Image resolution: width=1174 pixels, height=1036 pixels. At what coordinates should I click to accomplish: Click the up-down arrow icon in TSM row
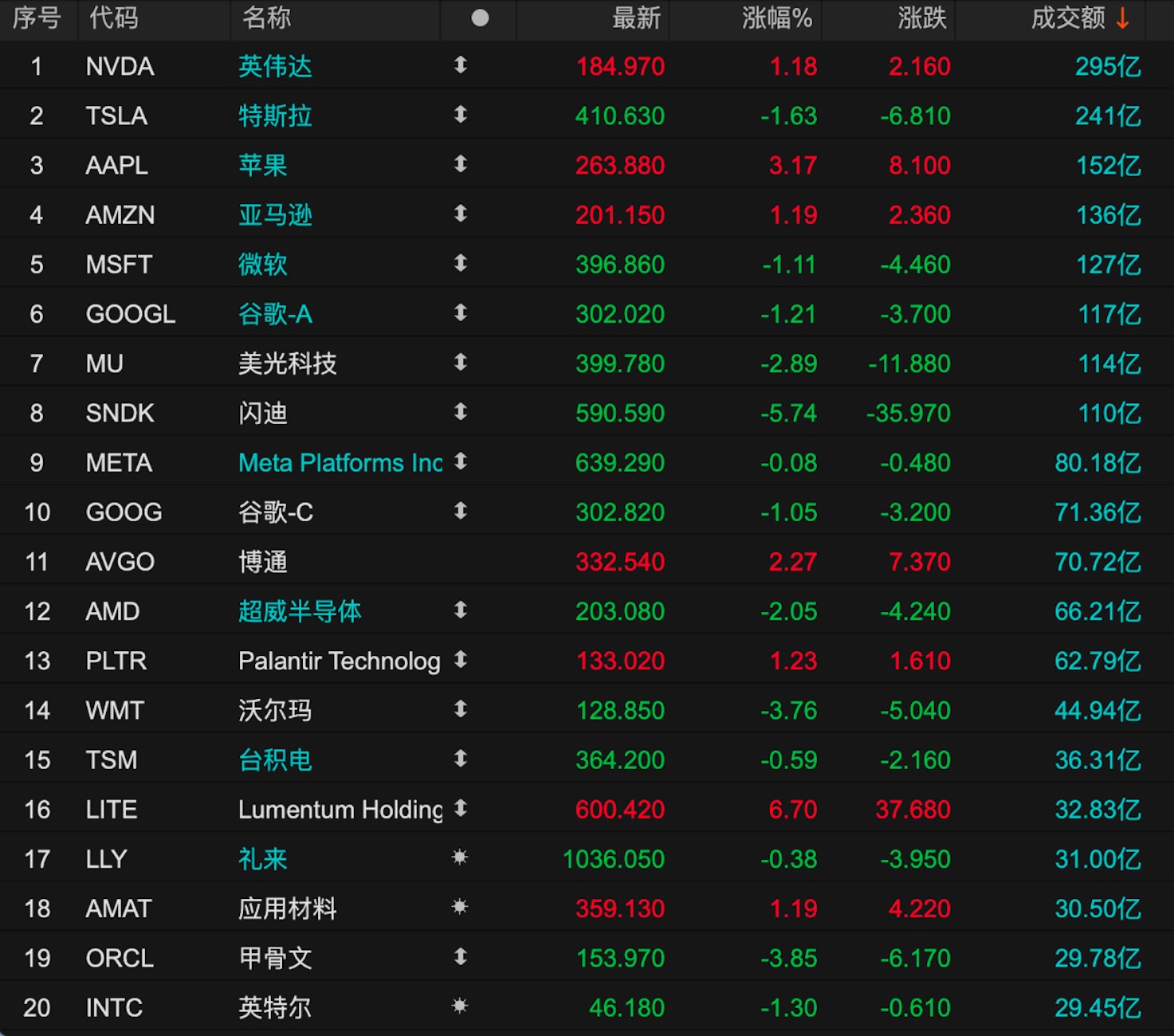(461, 759)
